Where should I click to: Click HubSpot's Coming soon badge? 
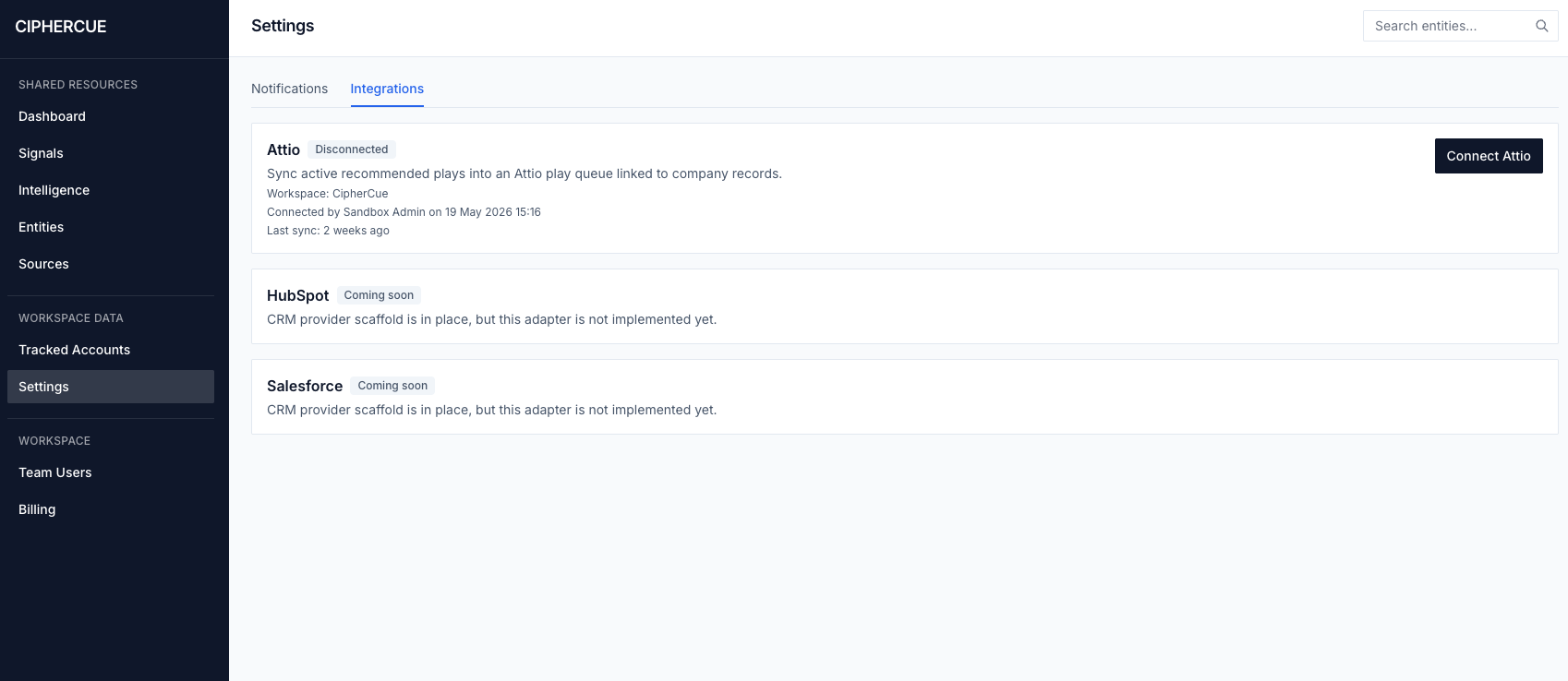pyautogui.click(x=379, y=295)
